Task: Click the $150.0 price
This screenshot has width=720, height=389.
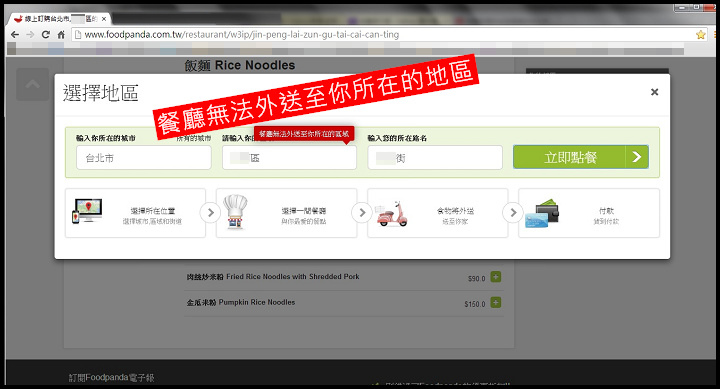Action: pos(474,304)
